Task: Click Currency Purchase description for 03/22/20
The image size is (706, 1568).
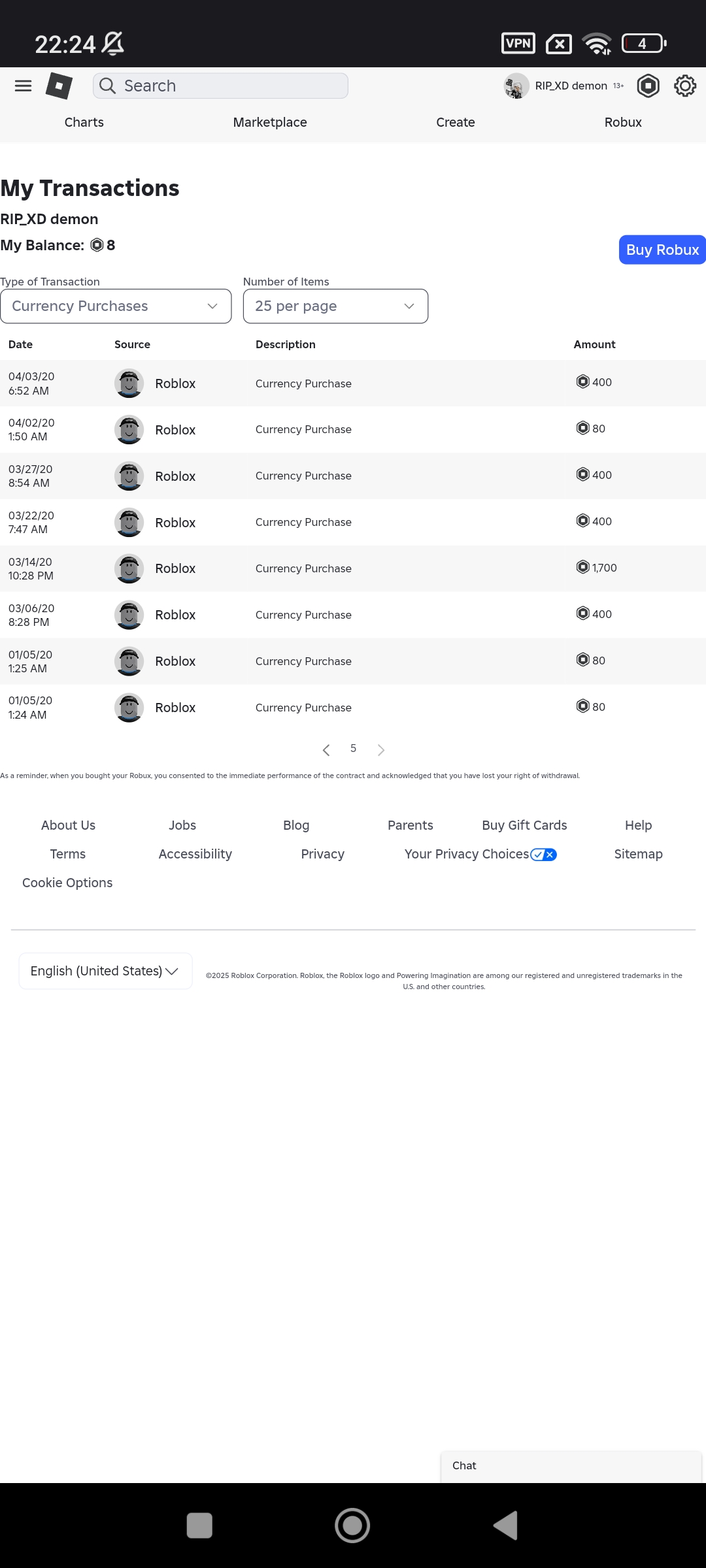Action: pos(303,522)
